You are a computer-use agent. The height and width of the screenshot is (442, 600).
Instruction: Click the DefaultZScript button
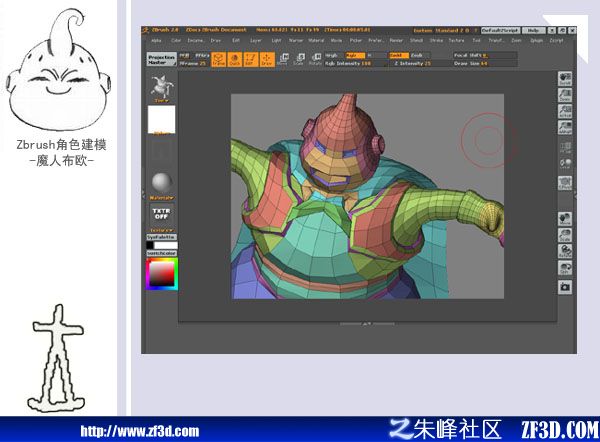pyautogui.click(x=500, y=30)
